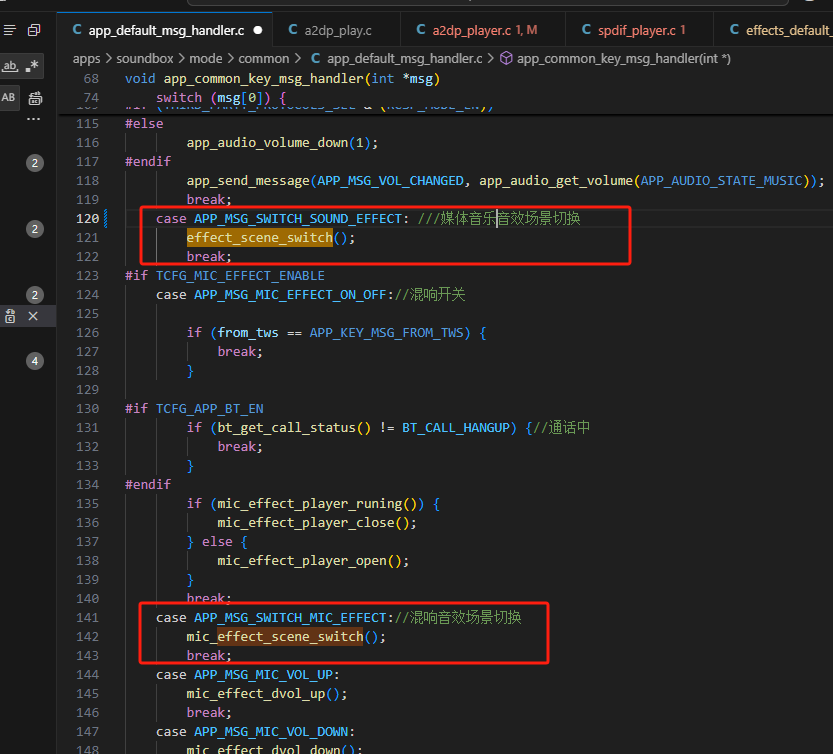The width and height of the screenshot is (833, 754).
Task: Switch to the a2dp_player.c tab
Action: (483, 30)
